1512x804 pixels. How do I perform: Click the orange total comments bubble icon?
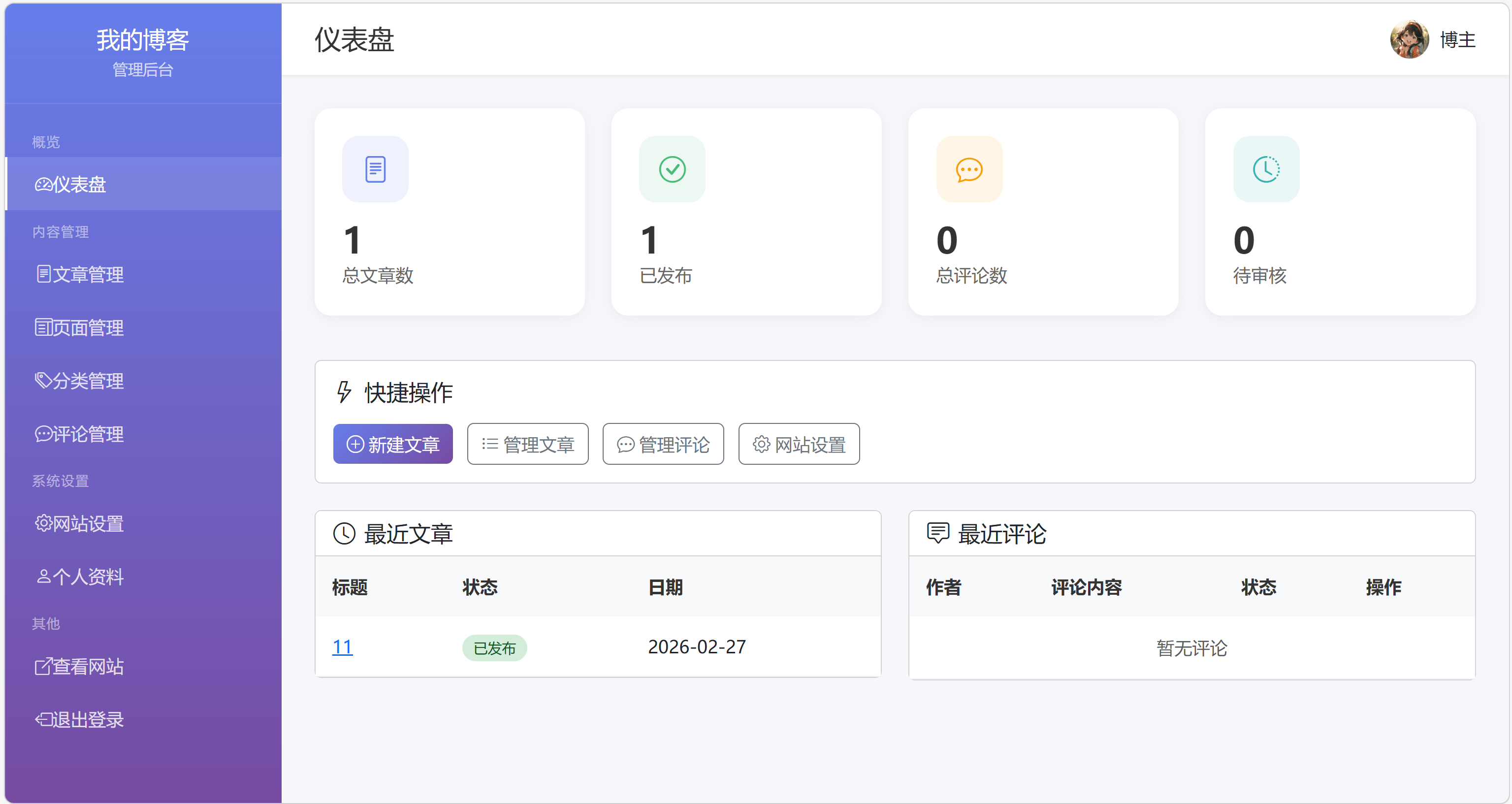pyautogui.click(x=969, y=169)
